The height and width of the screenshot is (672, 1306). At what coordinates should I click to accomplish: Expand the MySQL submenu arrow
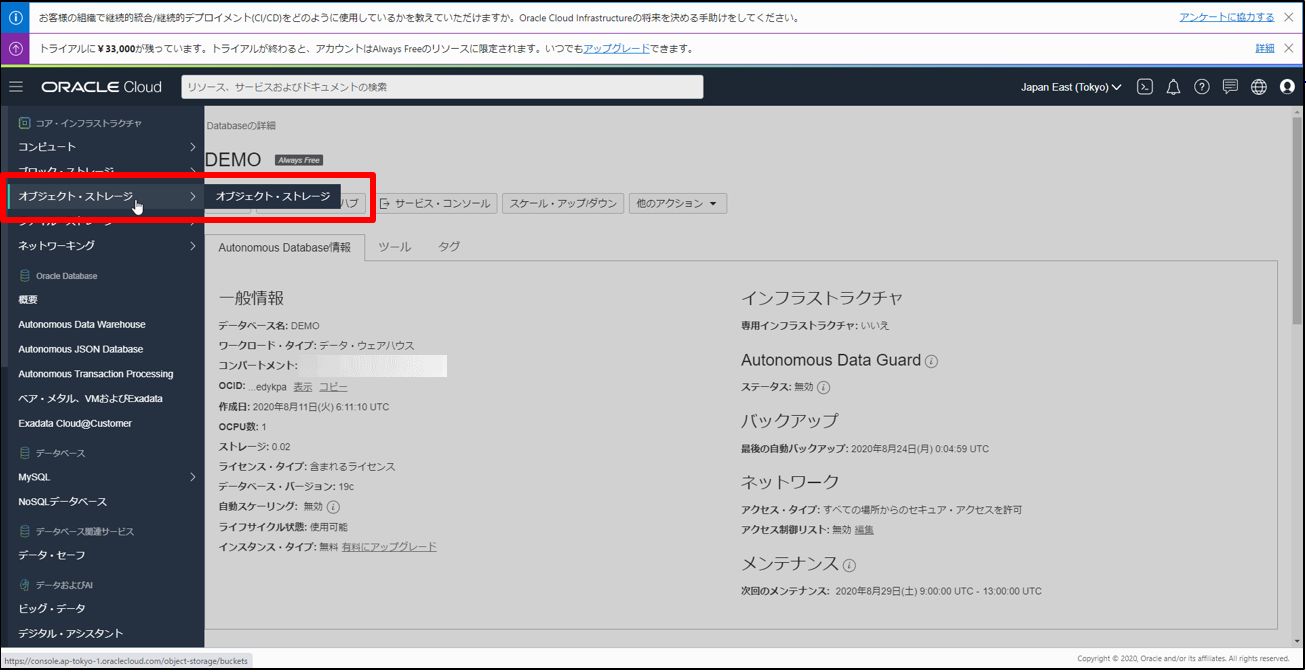(x=192, y=477)
